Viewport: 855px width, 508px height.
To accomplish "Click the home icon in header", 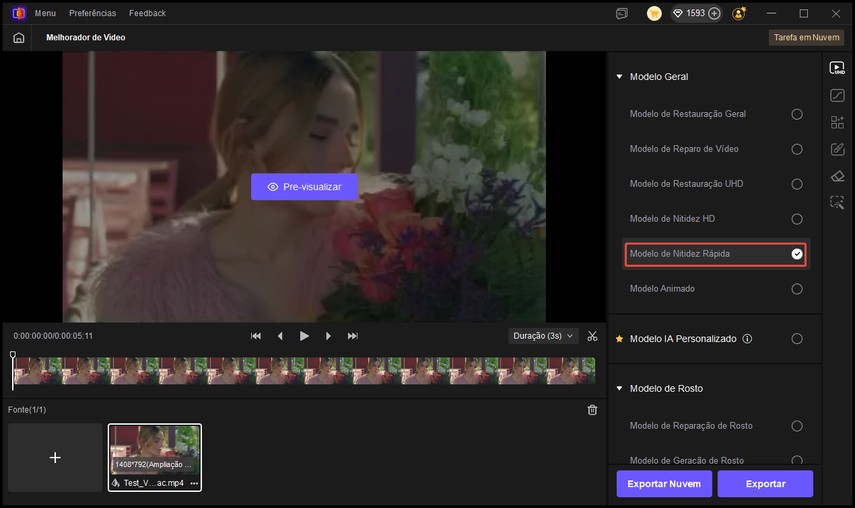I will coord(18,37).
